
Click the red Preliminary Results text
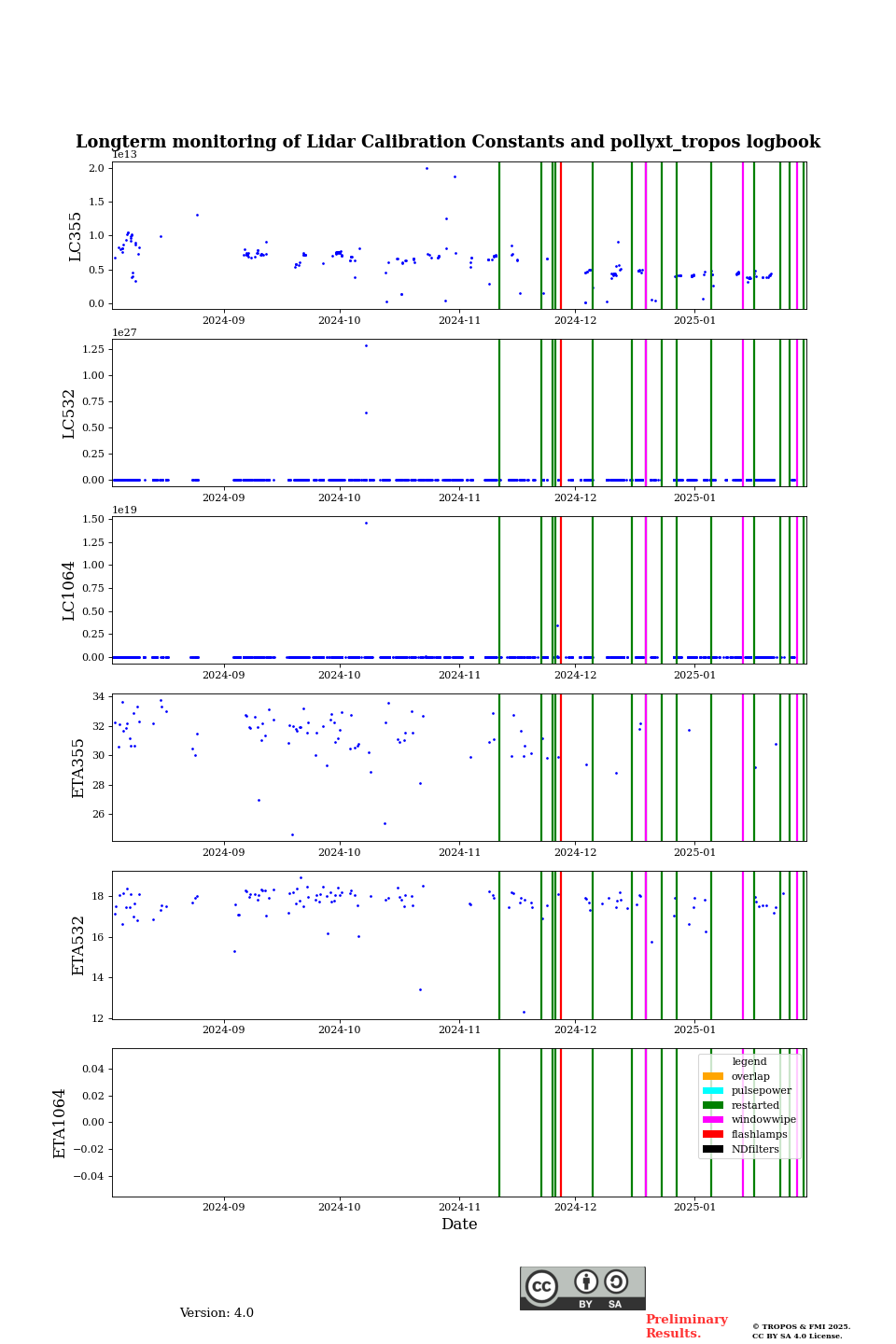coord(686,1326)
